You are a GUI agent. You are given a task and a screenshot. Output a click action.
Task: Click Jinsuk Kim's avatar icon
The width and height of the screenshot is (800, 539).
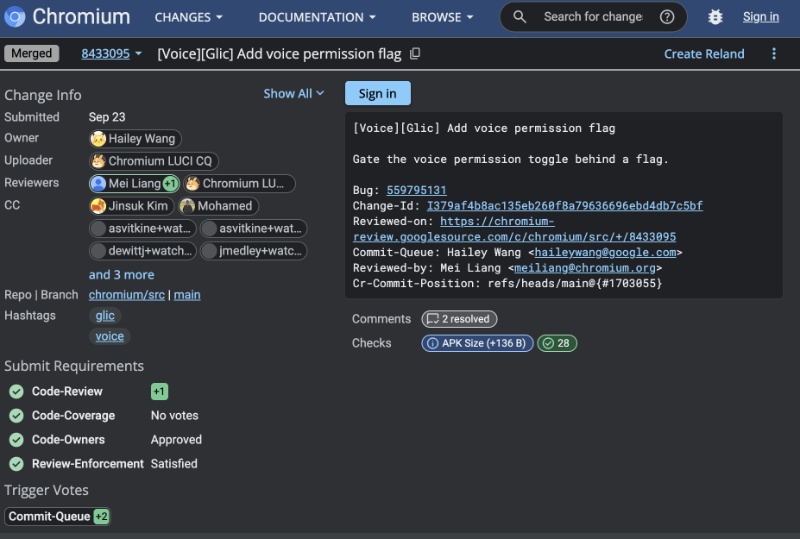tap(98, 206)
